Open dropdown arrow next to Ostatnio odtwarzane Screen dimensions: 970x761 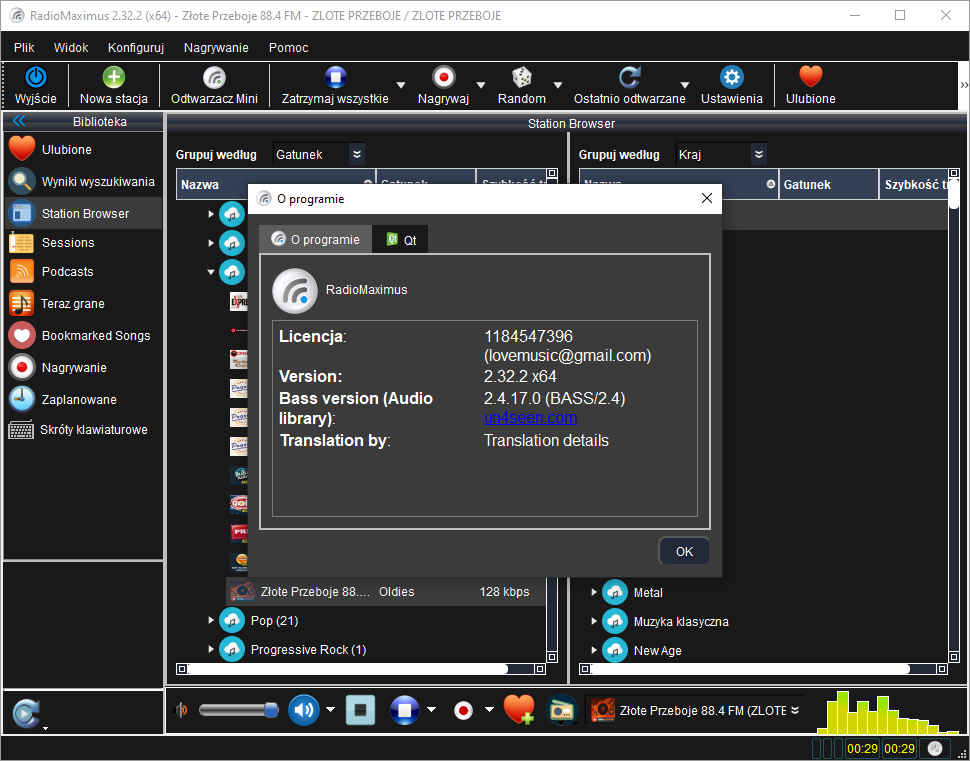[x=685, y=85]
